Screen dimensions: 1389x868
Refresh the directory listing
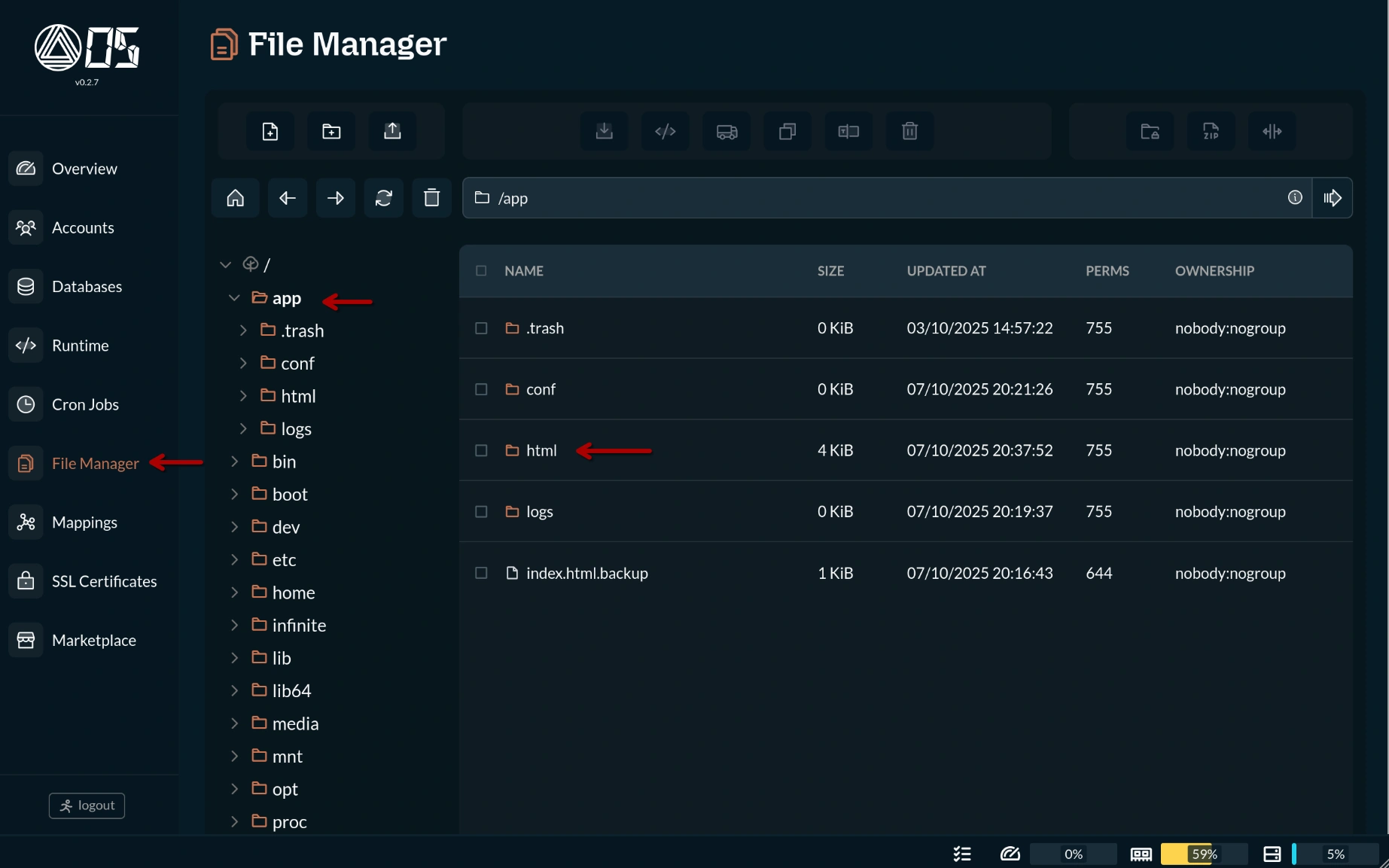click(384, 198)
